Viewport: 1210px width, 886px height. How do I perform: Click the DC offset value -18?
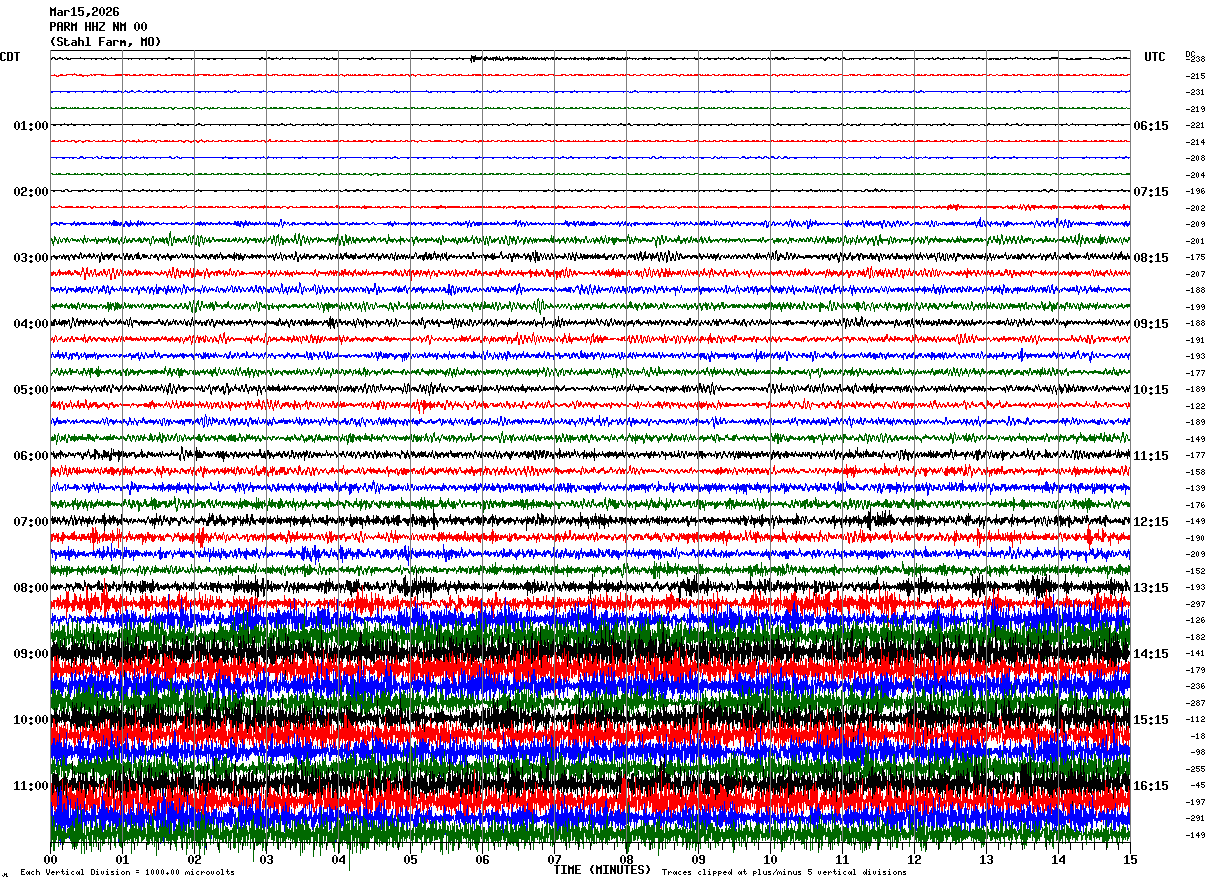click(1197, 736)
